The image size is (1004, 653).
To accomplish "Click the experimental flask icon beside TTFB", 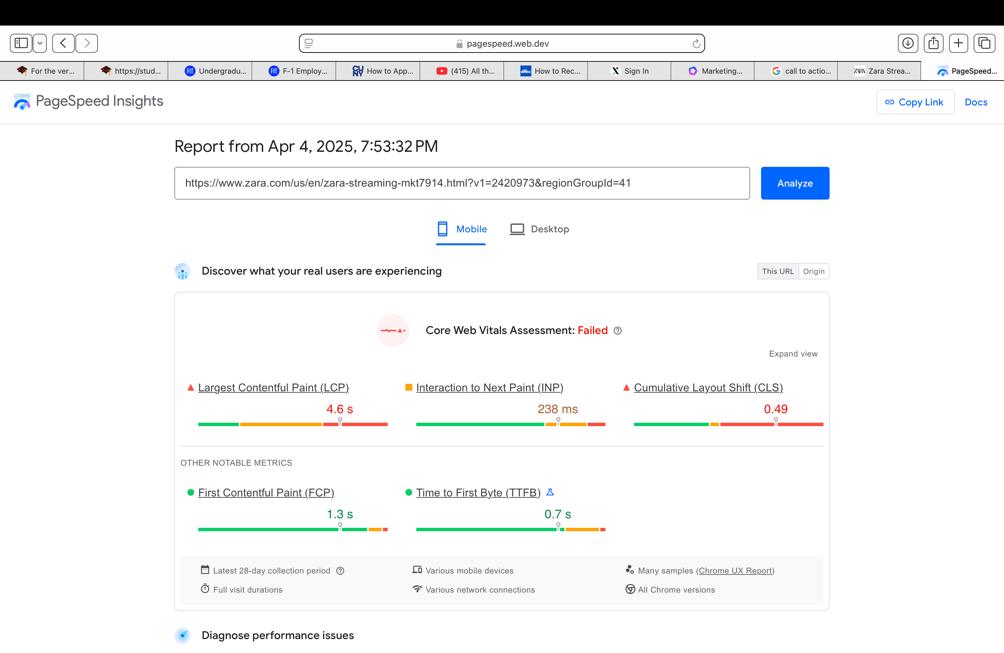I will 550,492.
